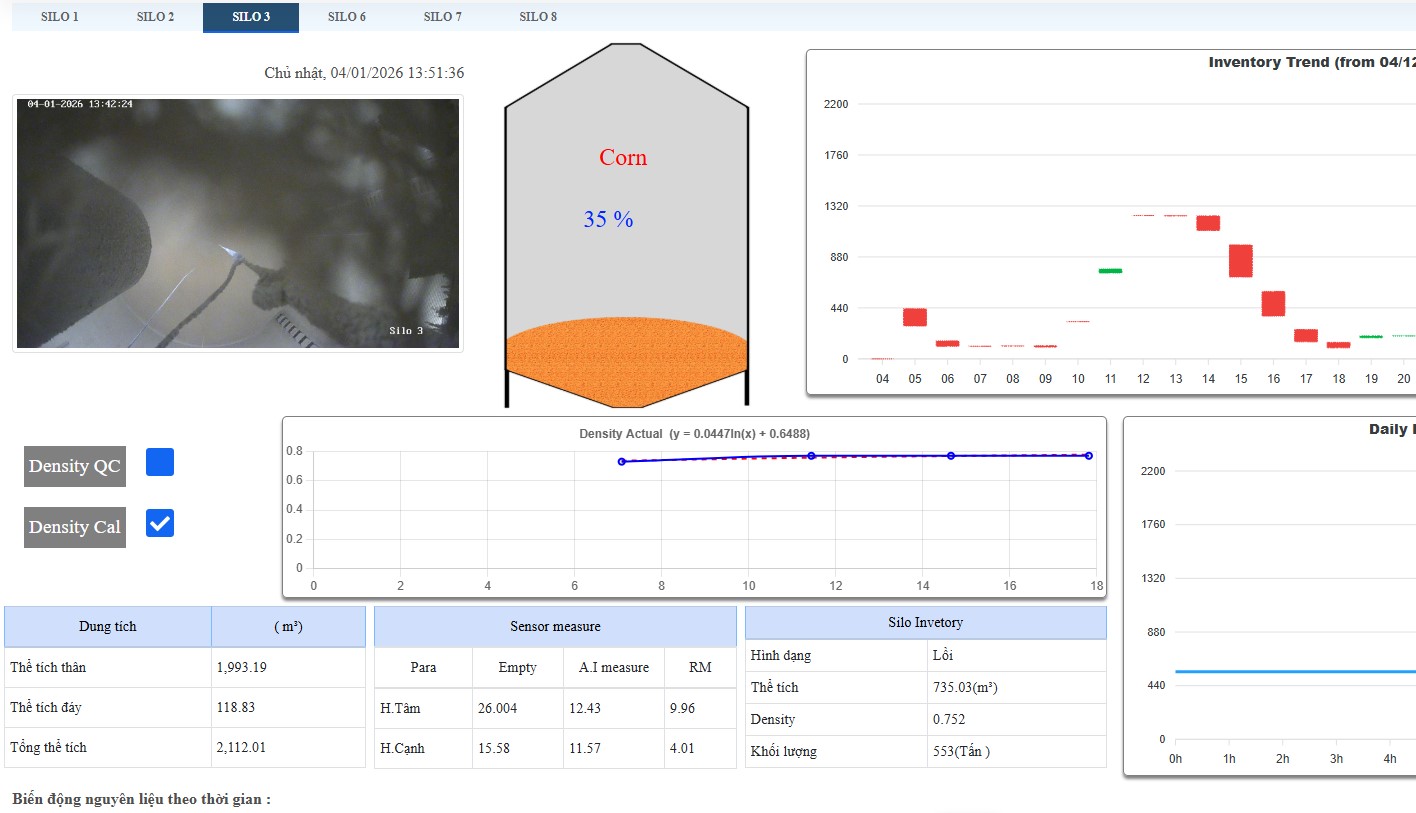Uncheck the Density Cal checkbox
Viewport: 1416px width, 813px height.
160,523
